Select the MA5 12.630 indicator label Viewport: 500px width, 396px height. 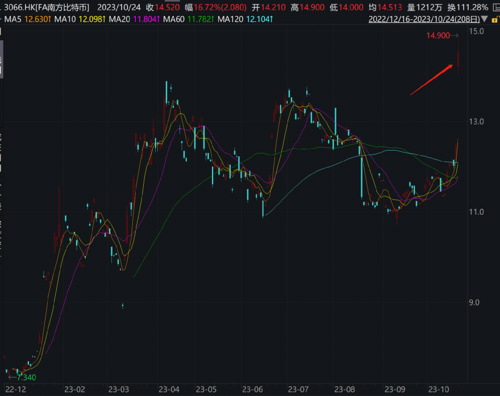[x=27, y=19]
